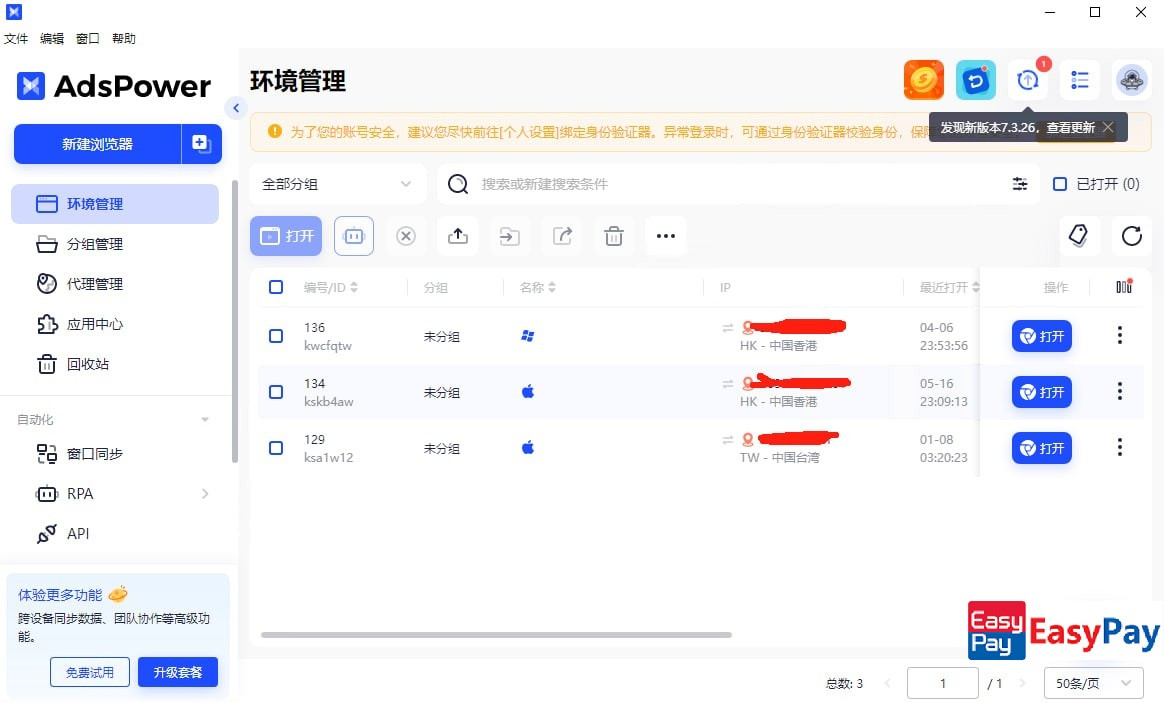Select all profiles with header checkbox
The height and width of the screenshot is (703, 1164).
click(276, 287)
